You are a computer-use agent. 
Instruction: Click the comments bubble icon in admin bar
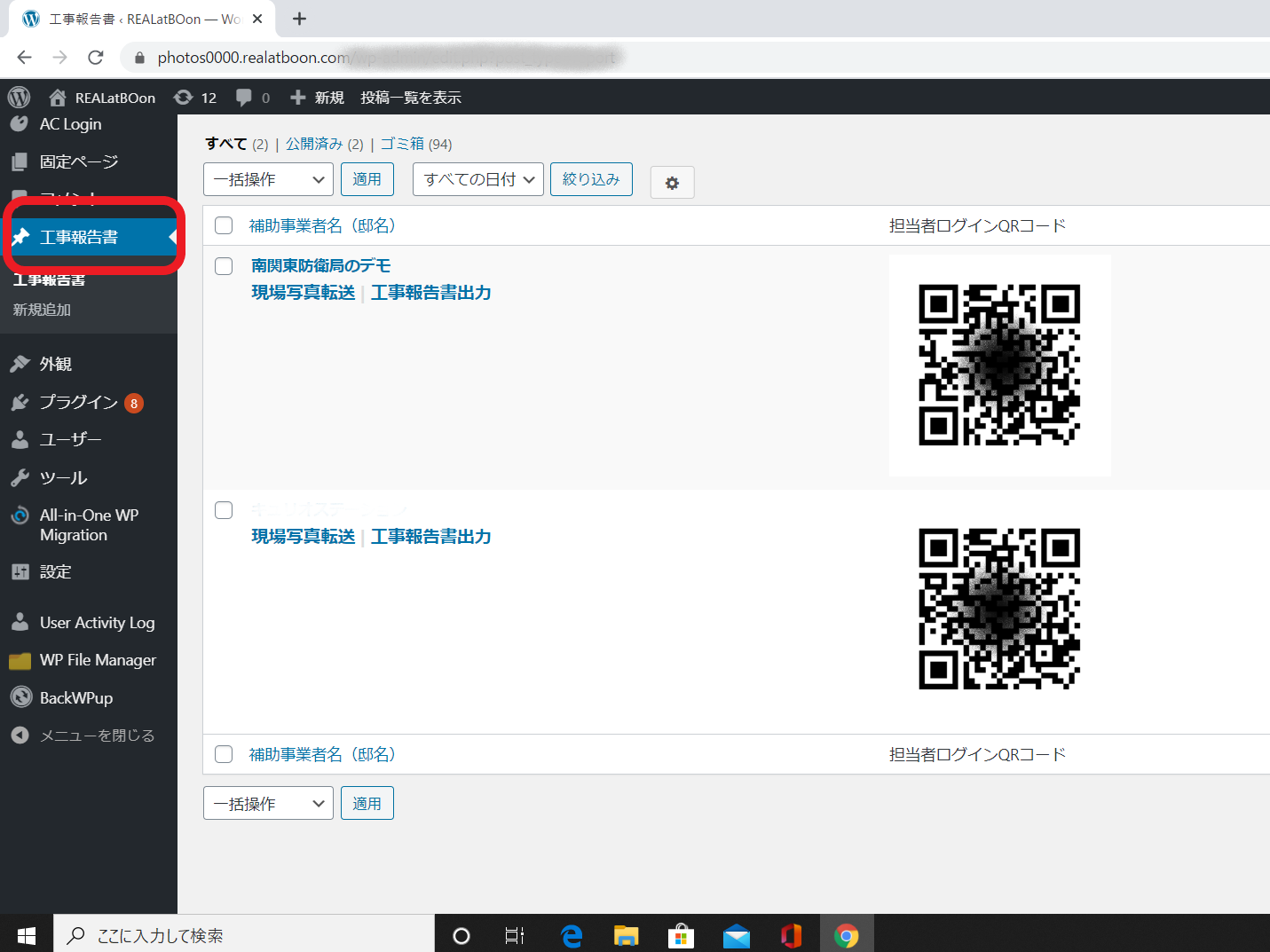pyautogui.click(x=244, y=98)
